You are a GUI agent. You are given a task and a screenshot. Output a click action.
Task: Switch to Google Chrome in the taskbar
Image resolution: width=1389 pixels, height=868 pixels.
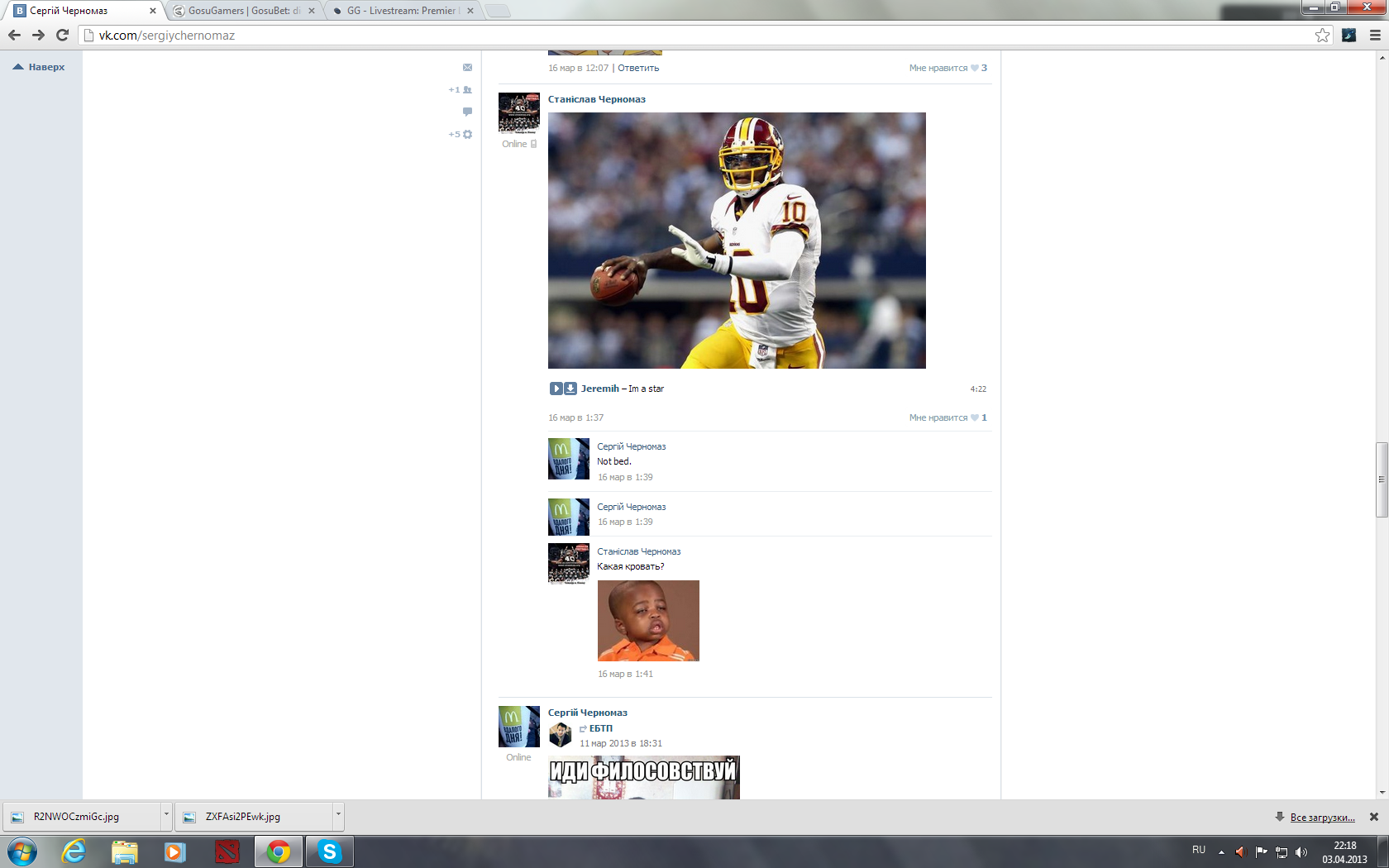pos(278,851)
